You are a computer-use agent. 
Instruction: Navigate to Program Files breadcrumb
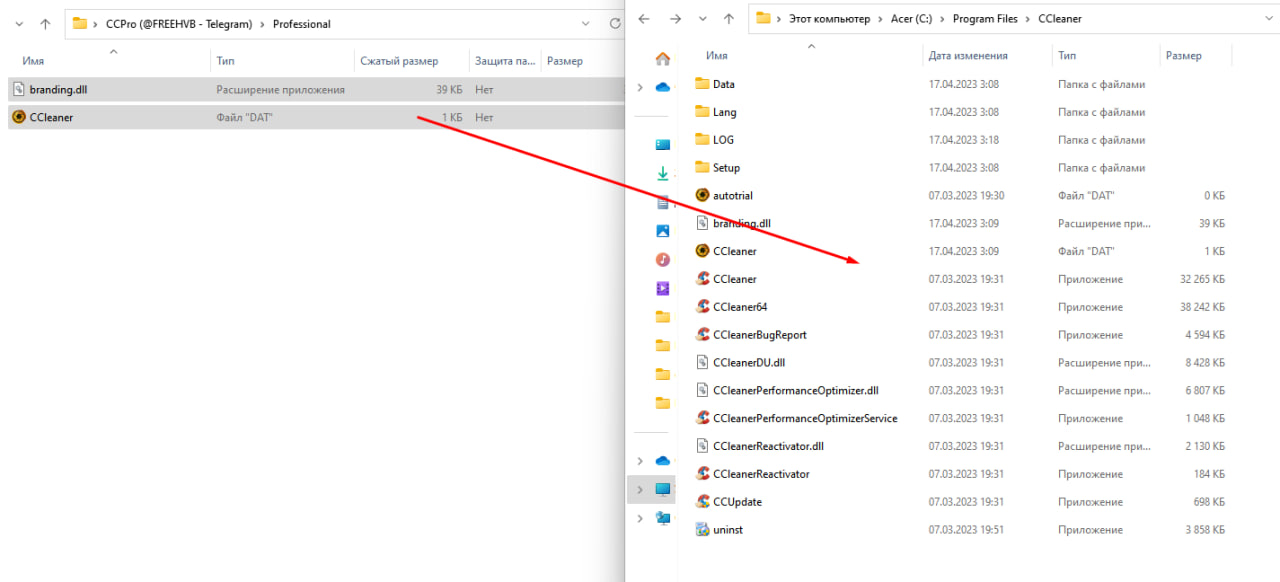[985, 19]
